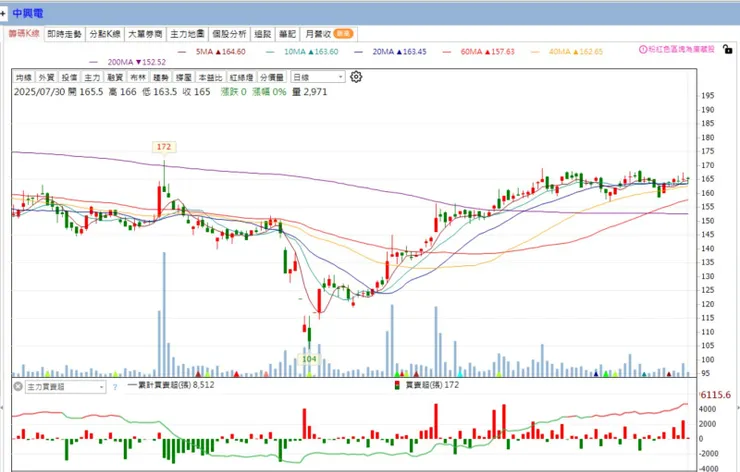Switch to the 分點K線 tab
Screen dimensions: 740x472
click(x=105, y=34)
